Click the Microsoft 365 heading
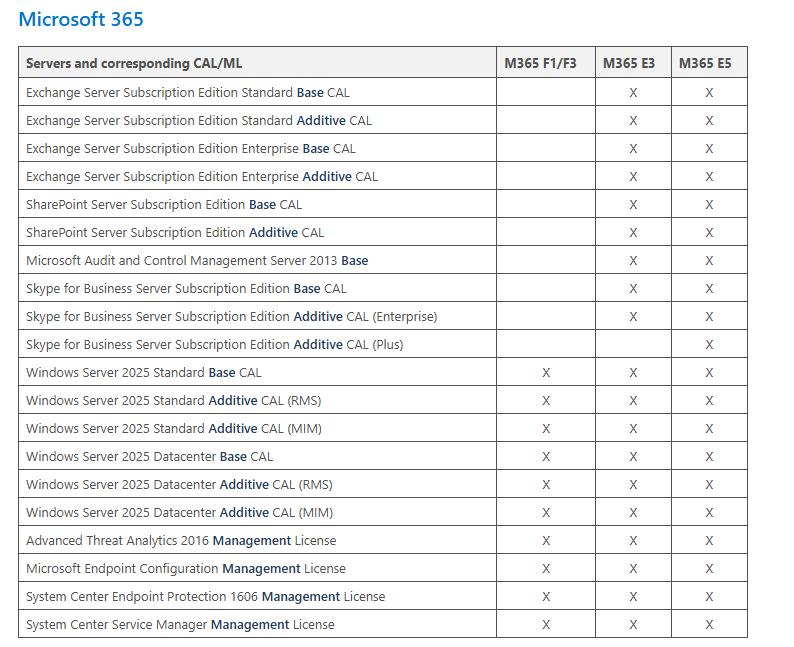This screenshot has height=647, width=794. pos(81,19)
